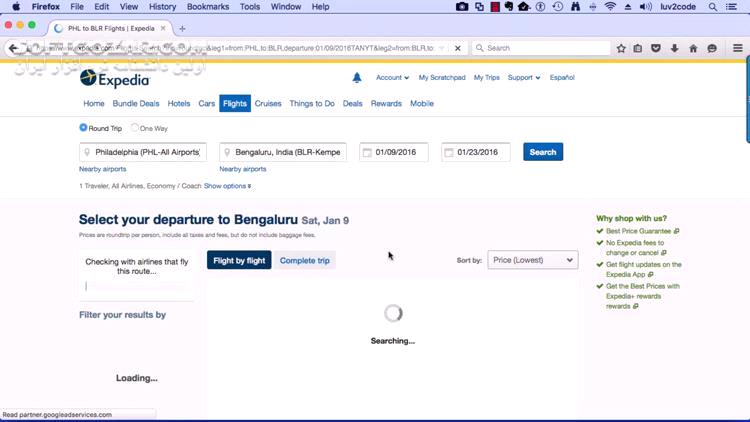Go to Firefox home icon

click(x=693, y=48)
